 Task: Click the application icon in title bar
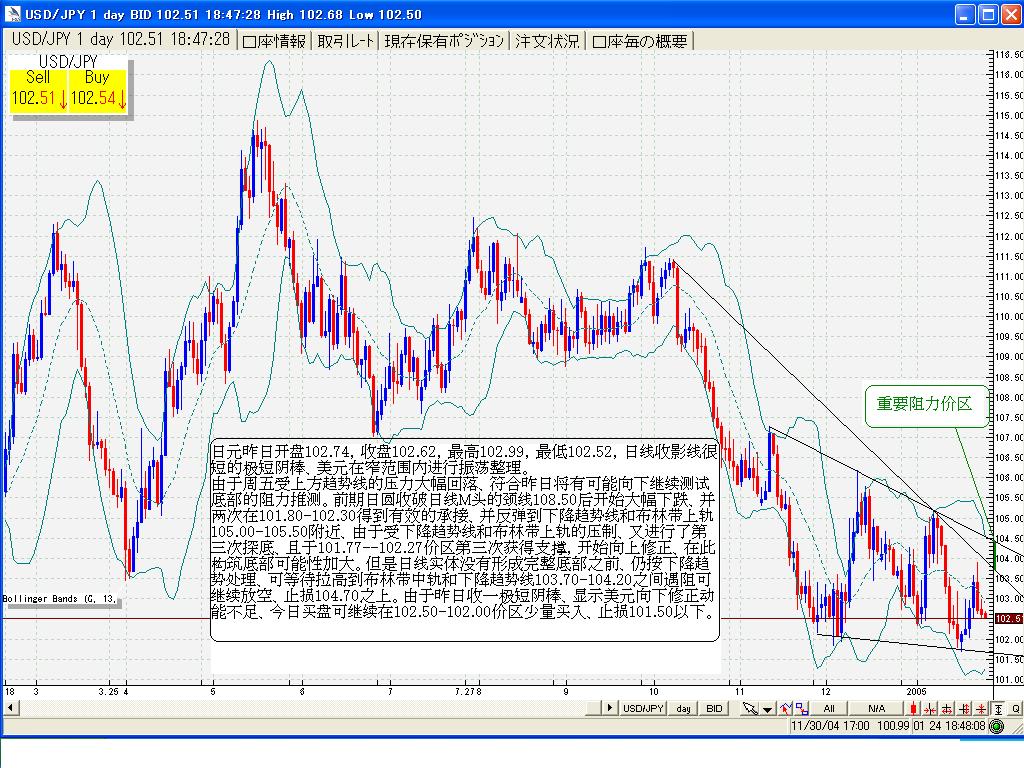point(12,14)
